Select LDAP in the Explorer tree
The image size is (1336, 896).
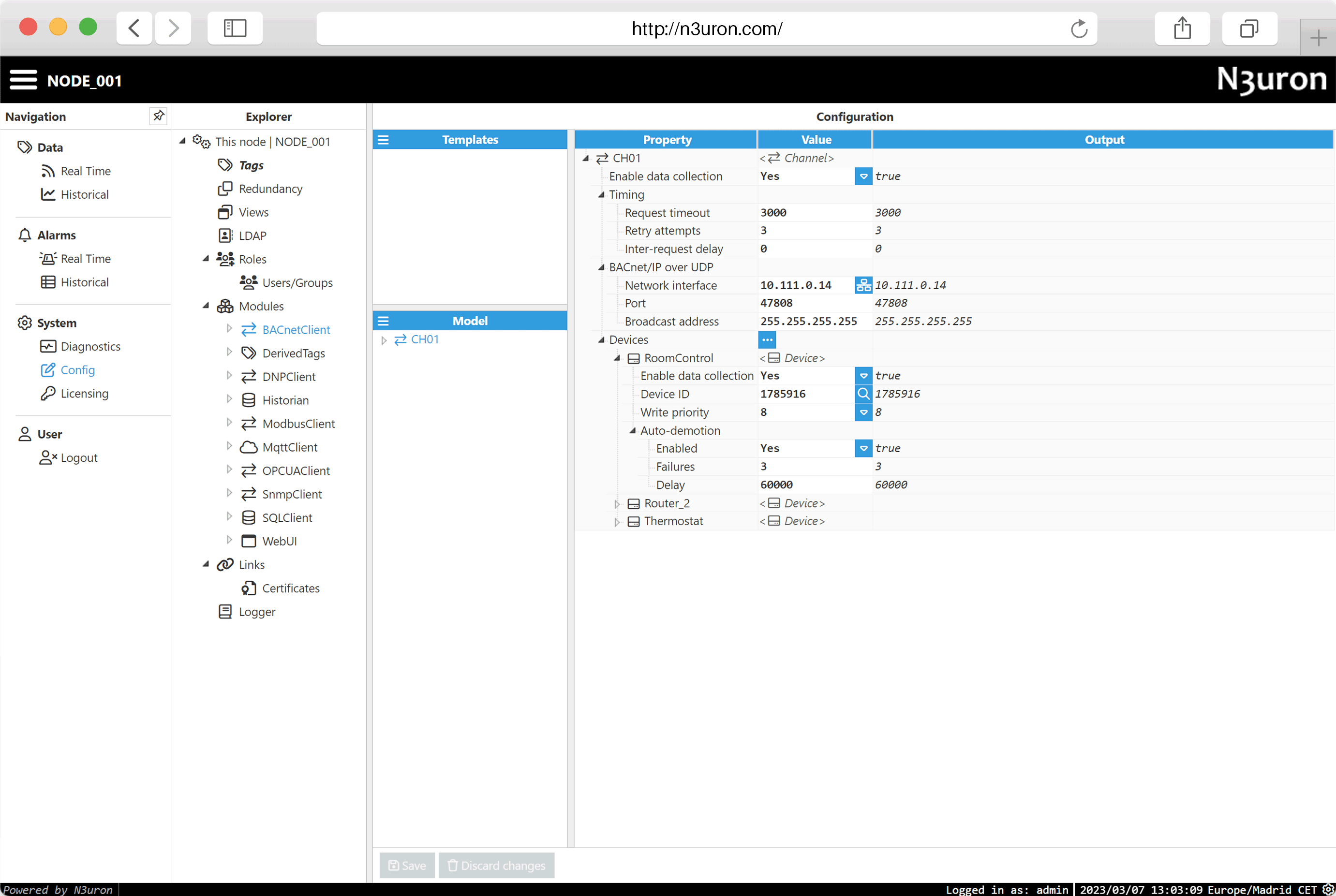[242, 235]
